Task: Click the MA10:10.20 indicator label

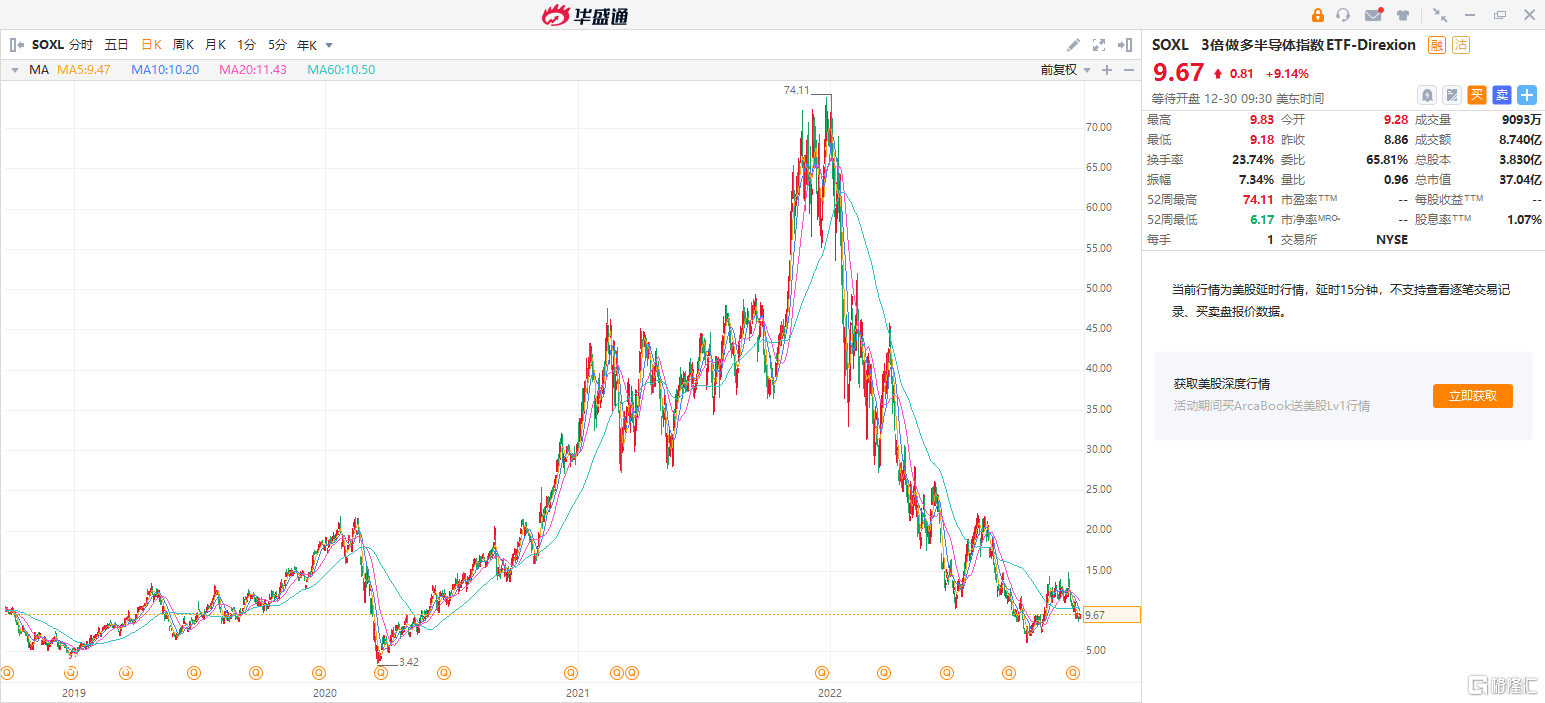Action: [x=165, y=70]
